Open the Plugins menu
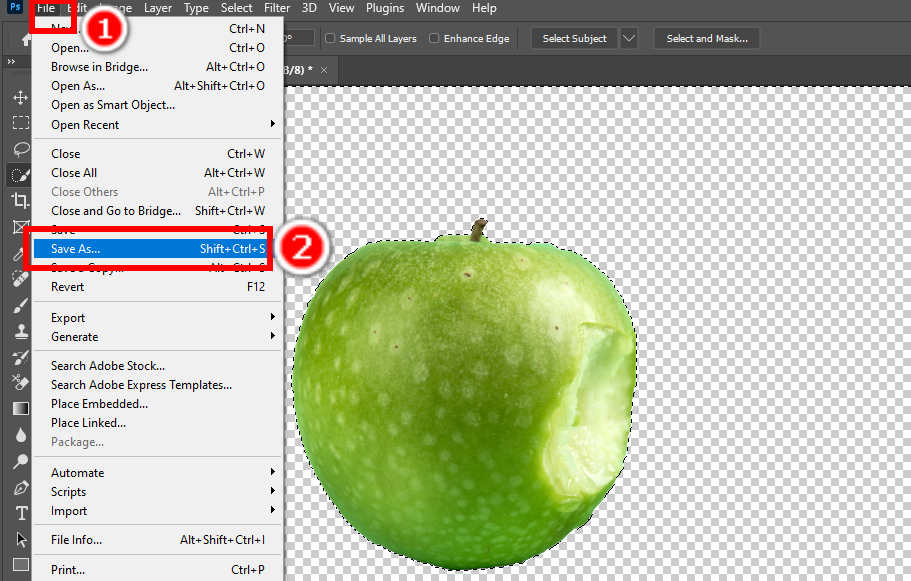 pos(385,8)
